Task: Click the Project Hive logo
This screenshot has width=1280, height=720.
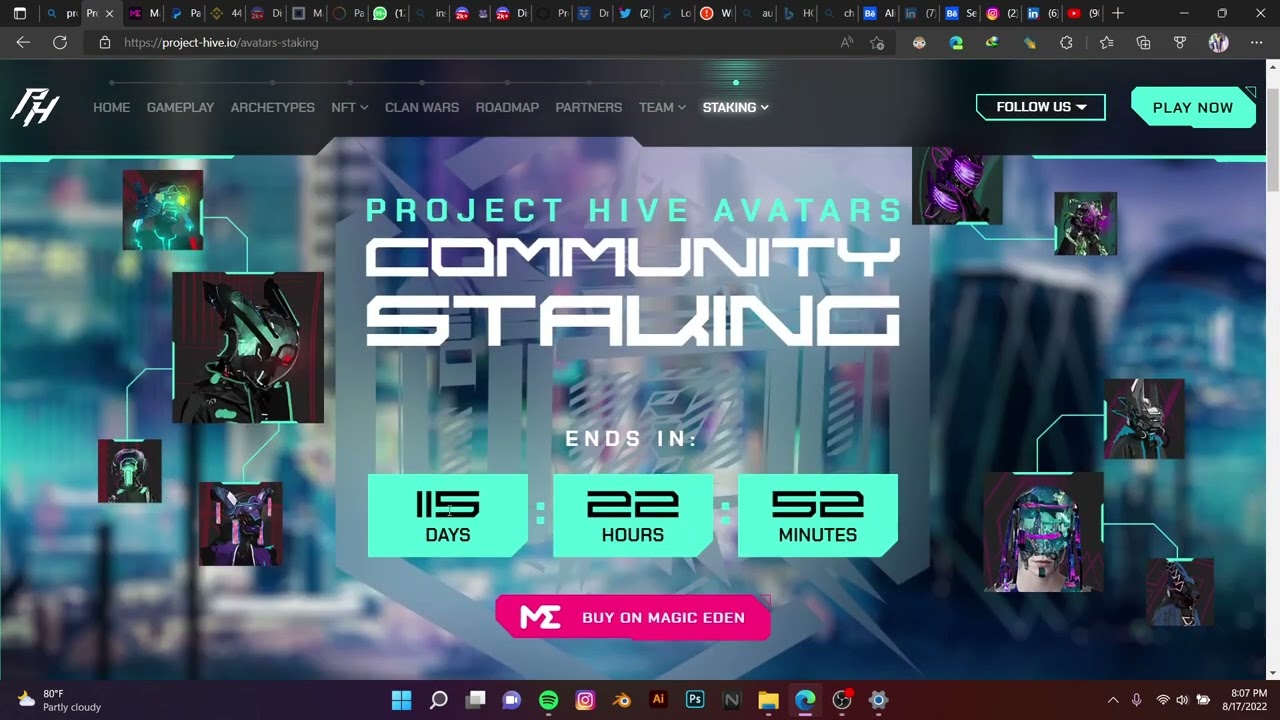Action: [x=35, y=107]
